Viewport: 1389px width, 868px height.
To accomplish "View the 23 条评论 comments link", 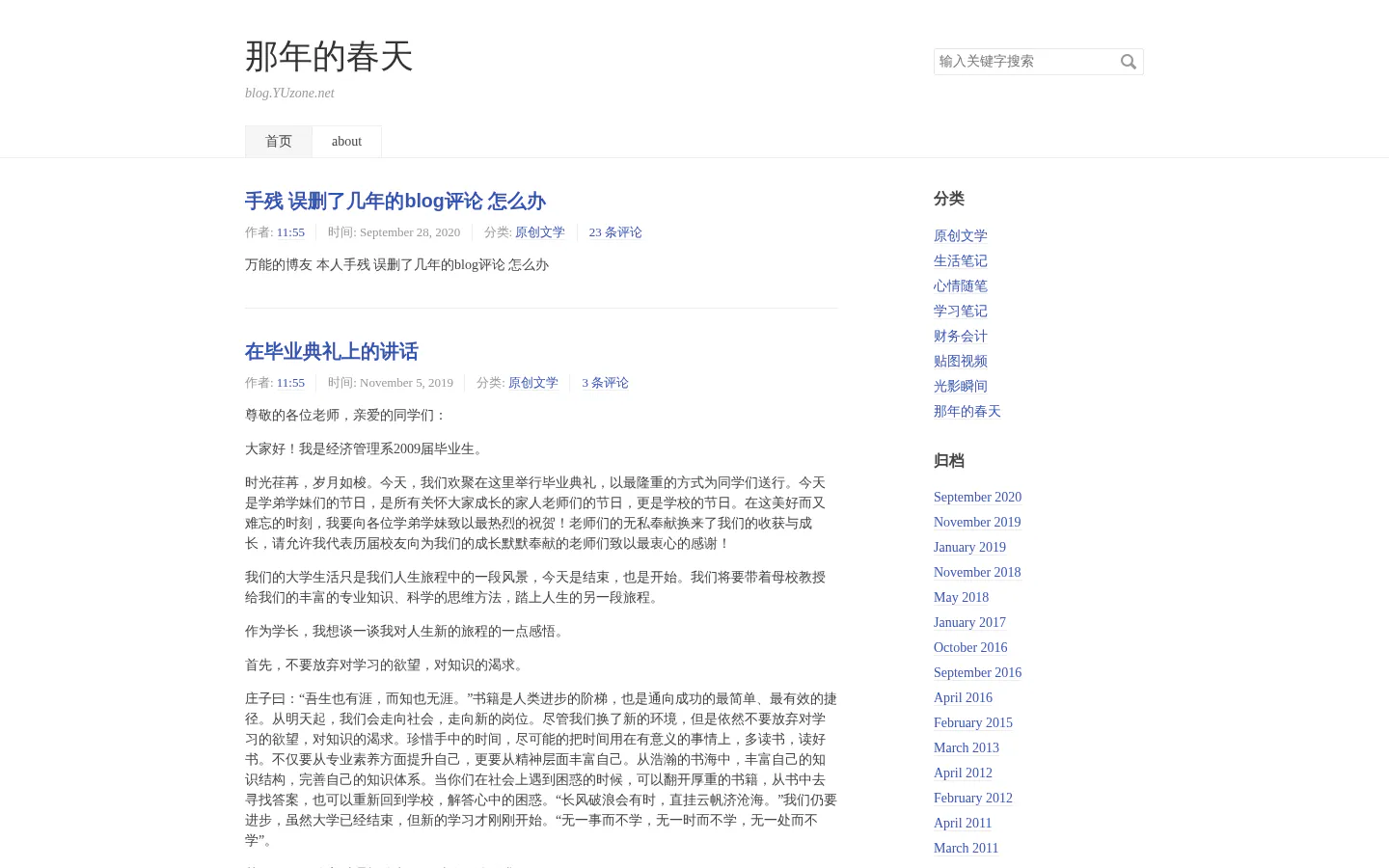I will click(615, 232).
